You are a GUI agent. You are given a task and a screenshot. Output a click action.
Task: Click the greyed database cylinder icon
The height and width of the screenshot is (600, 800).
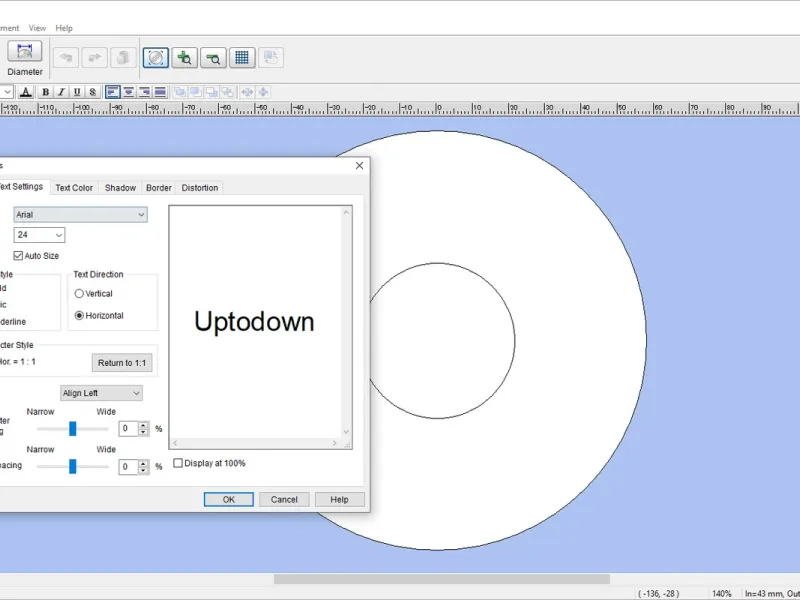point(123,57)
